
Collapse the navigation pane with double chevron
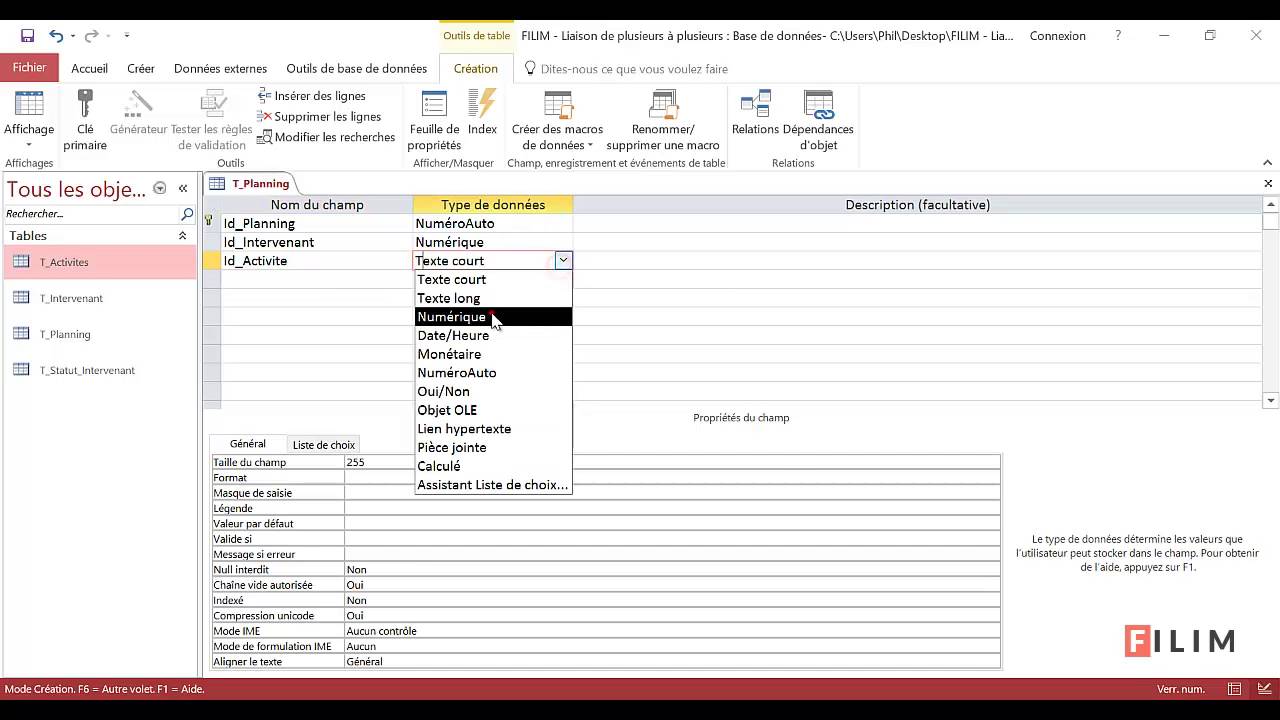(x=183, y=188)
